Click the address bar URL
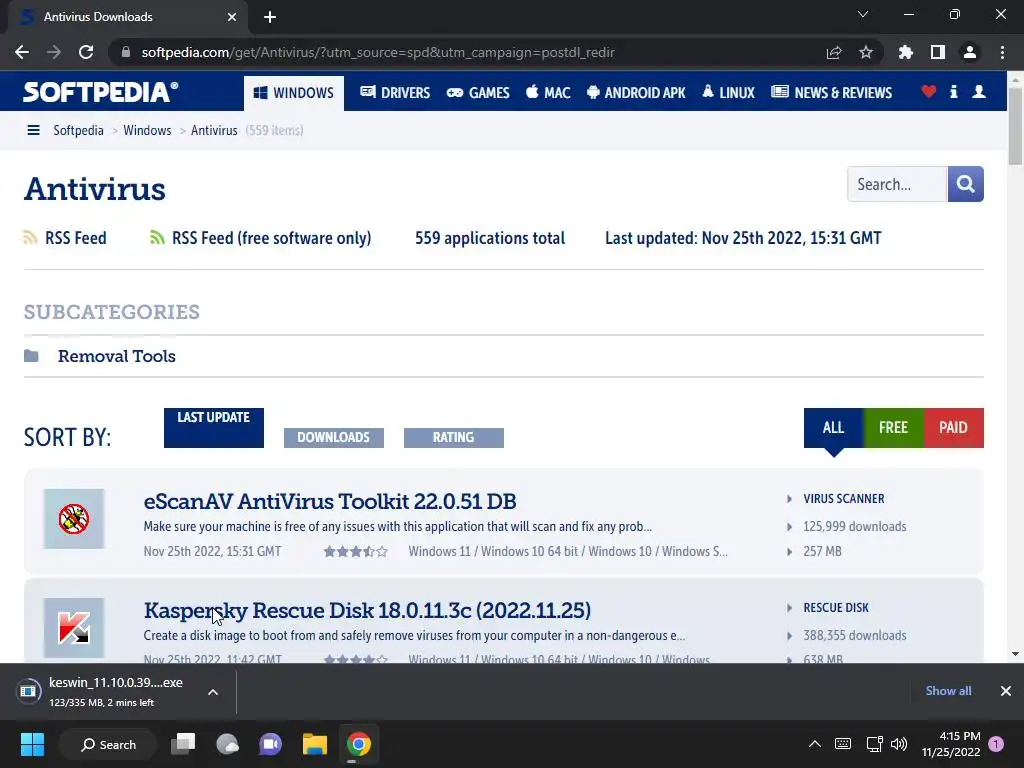 click(377, 52)
